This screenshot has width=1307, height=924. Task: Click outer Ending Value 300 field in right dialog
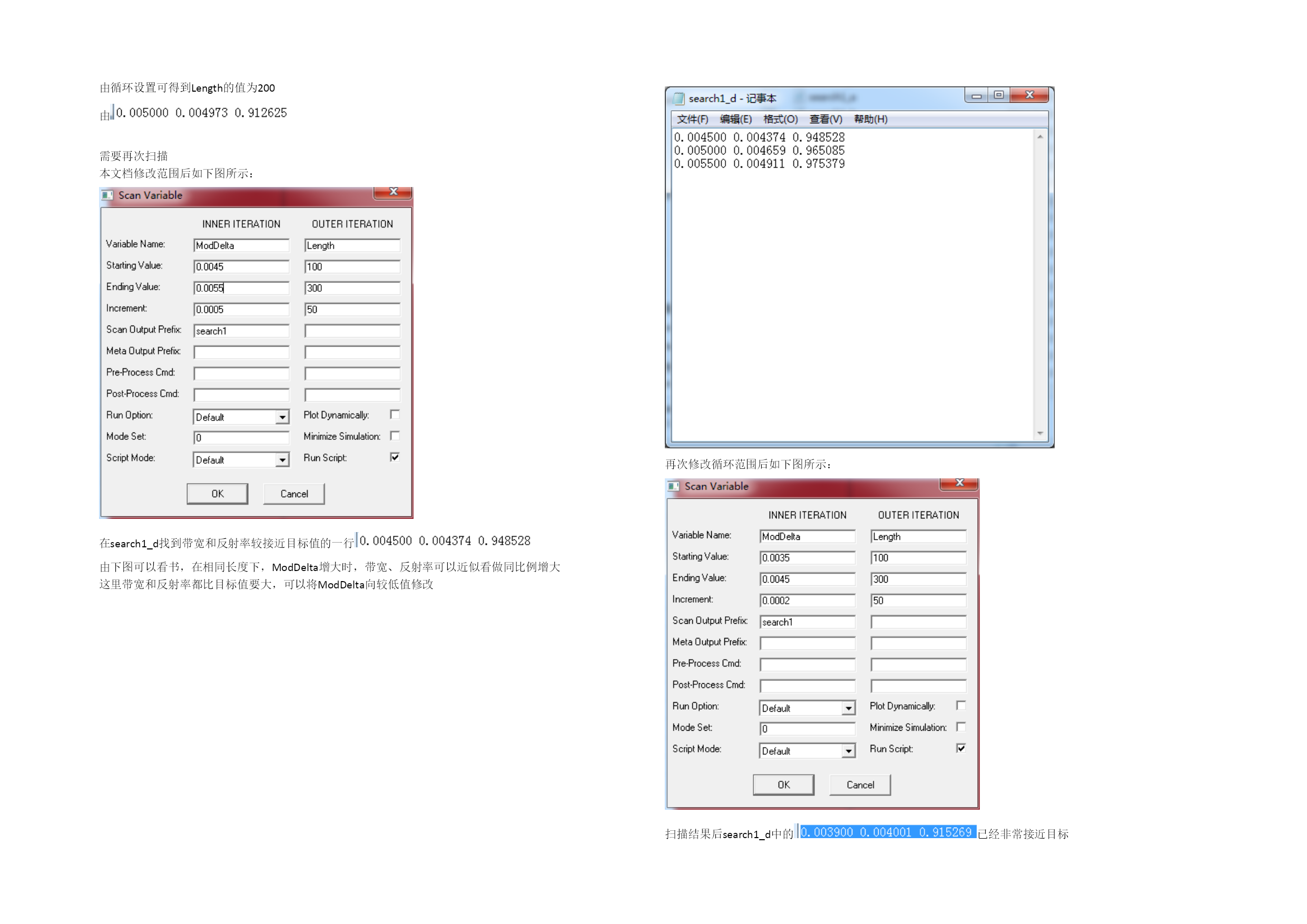click(918, 579)
